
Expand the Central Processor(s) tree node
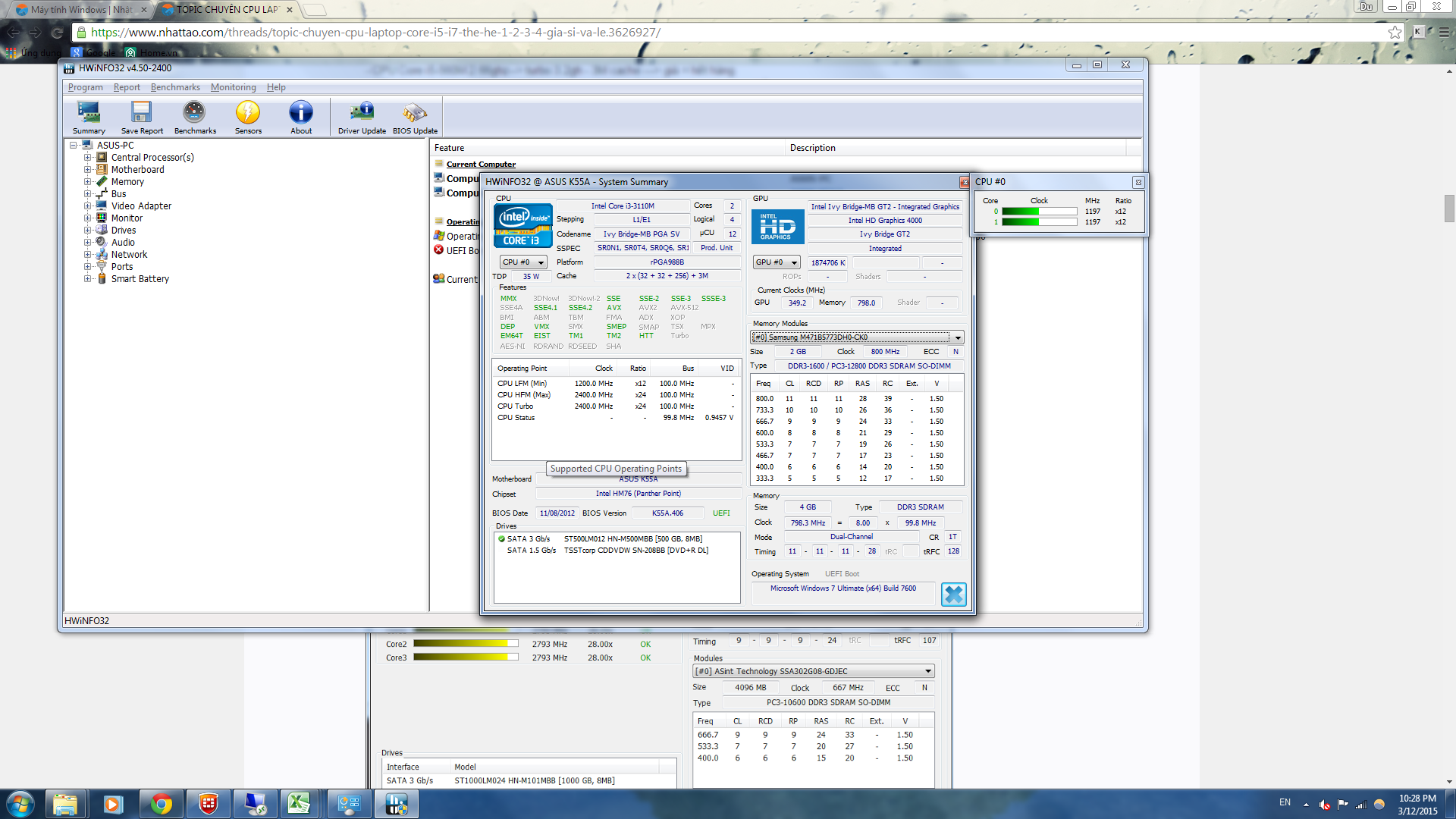(x=87, y=158)
